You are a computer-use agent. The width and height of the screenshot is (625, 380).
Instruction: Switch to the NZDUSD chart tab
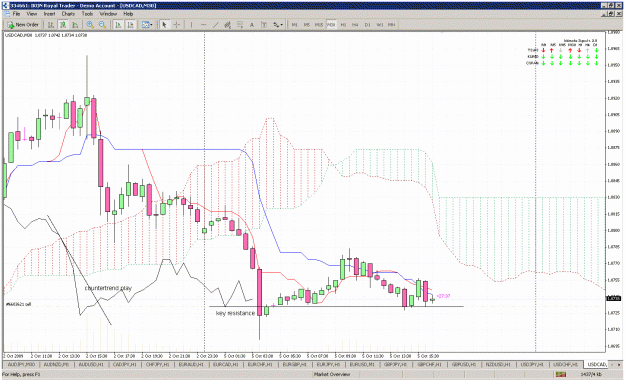click(x=498, y=364)
